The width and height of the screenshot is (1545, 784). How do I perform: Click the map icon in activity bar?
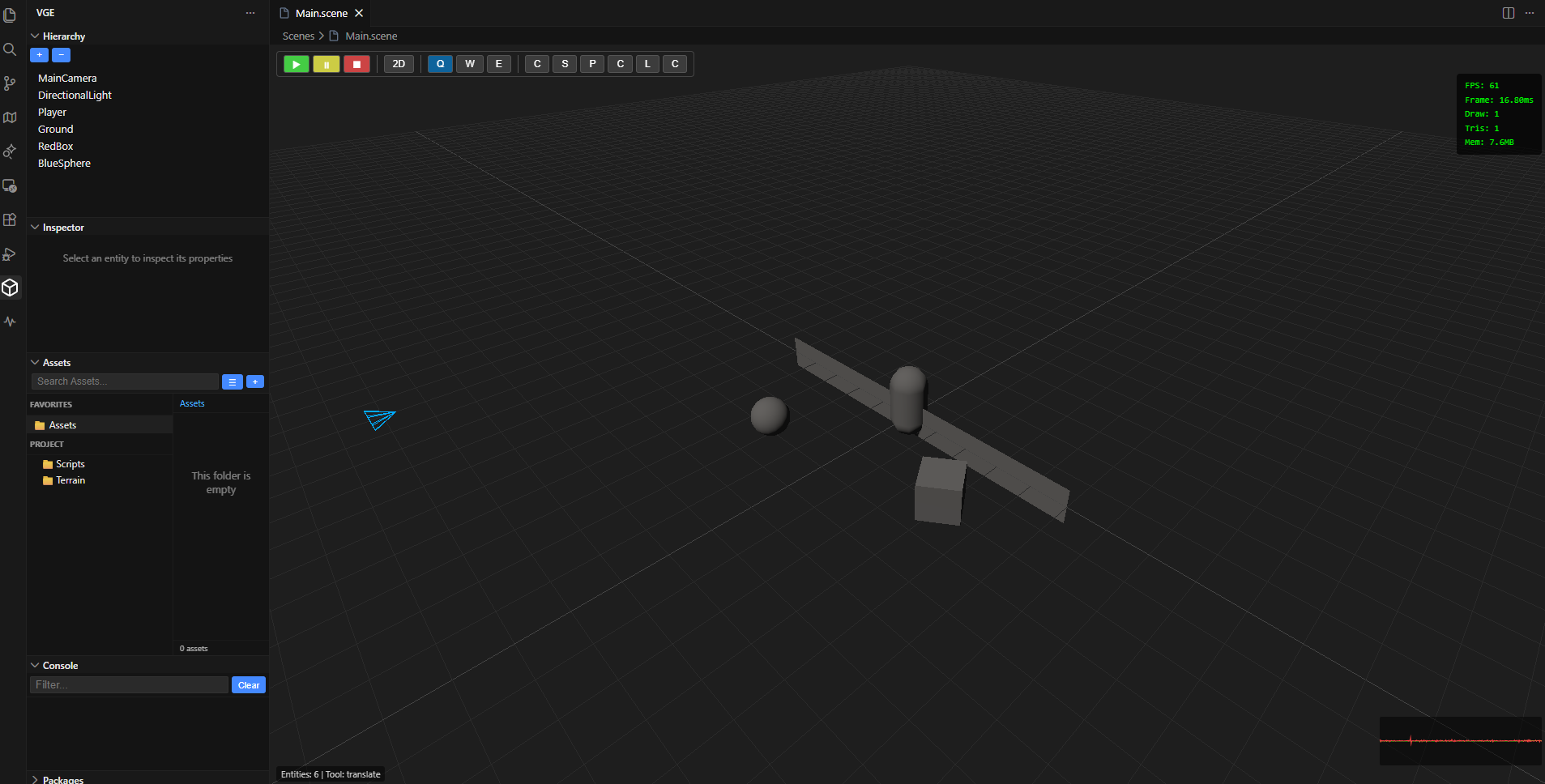10,117
